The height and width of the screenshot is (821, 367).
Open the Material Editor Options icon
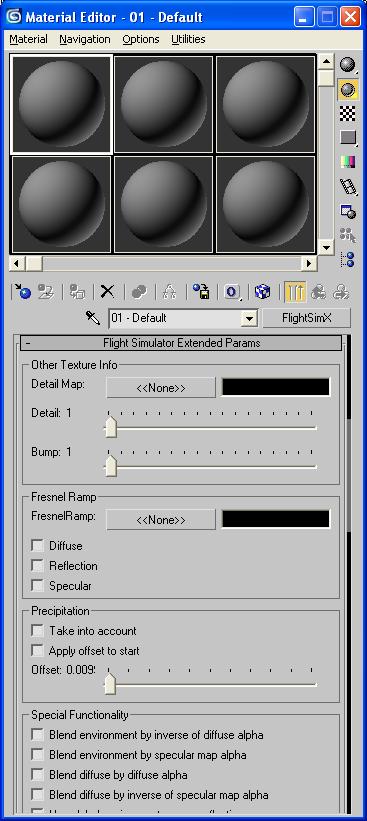(348, 211)
